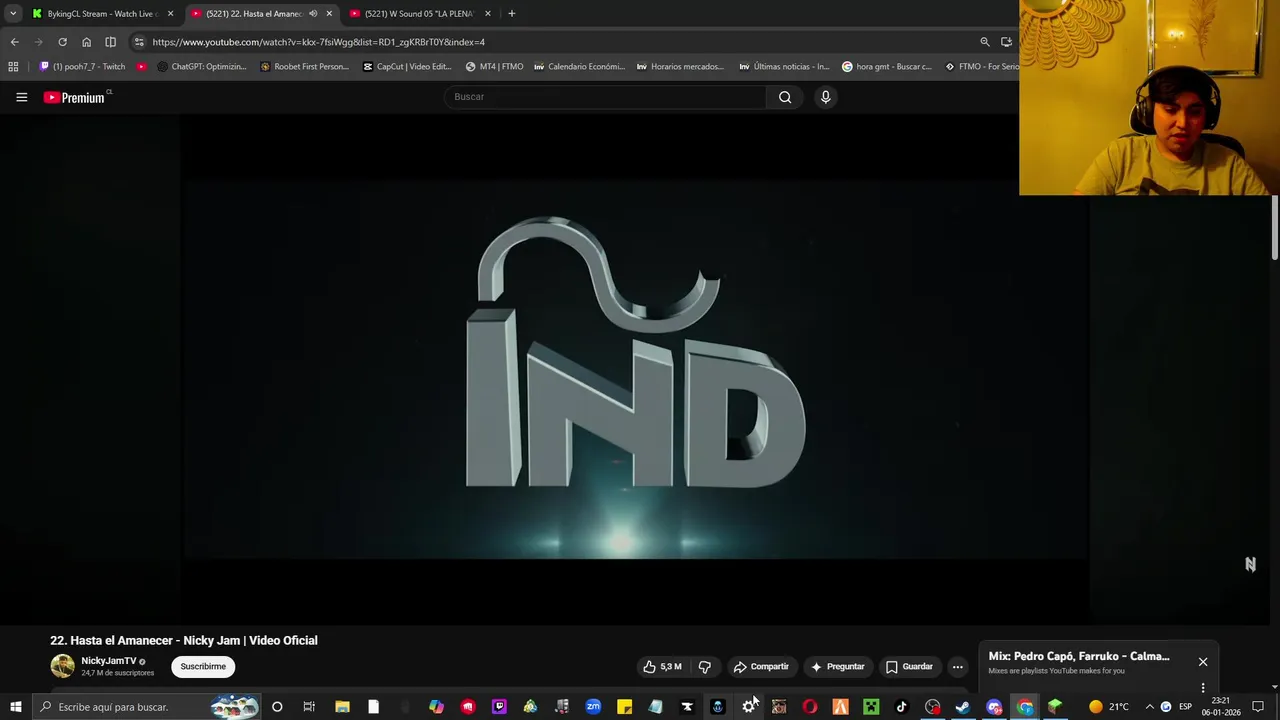Open more actions three-dot menu
The width and height of the screenshot is (1280, 720).
tap(957, 667)
